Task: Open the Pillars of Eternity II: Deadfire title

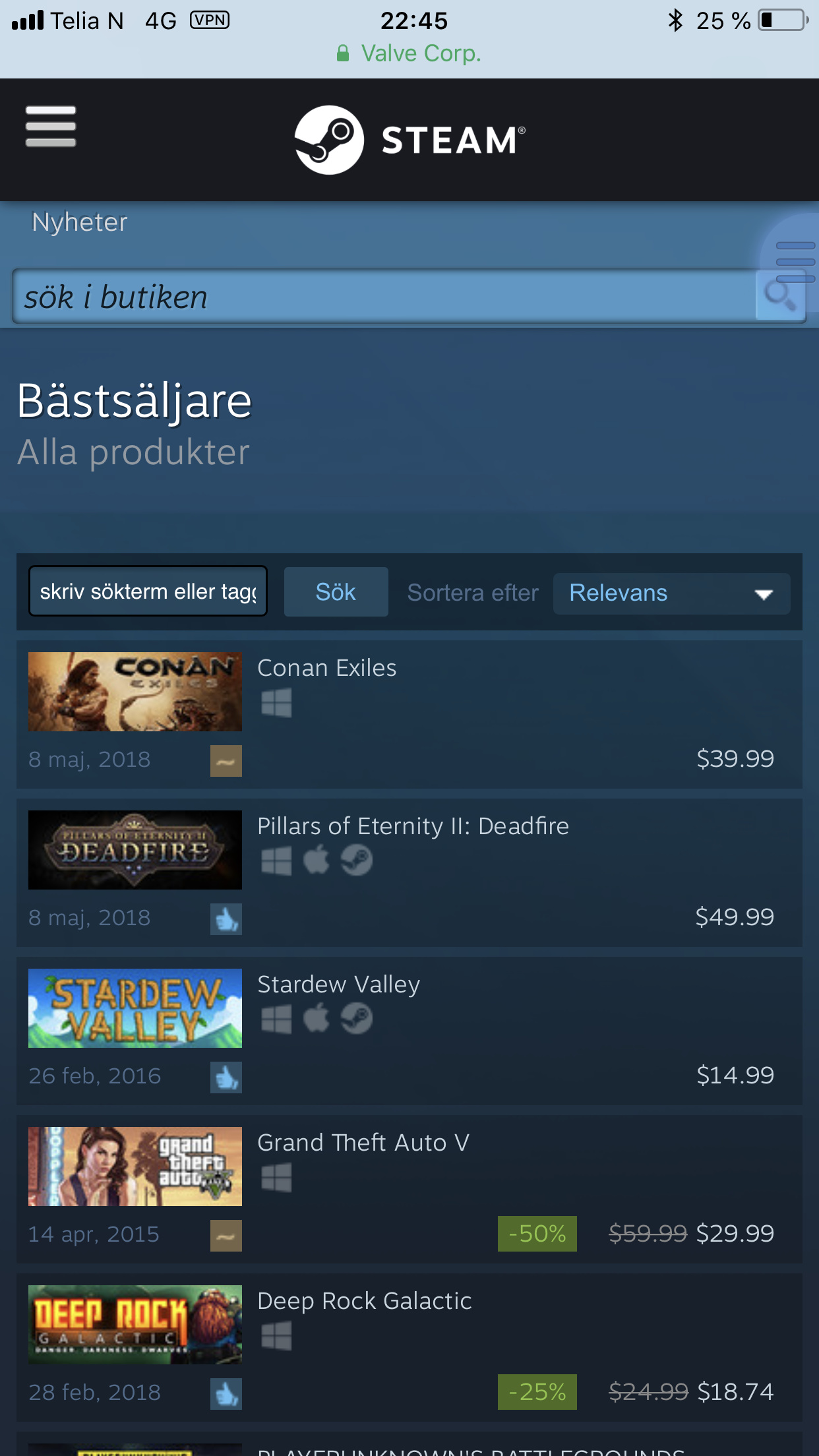Action: click(413, 826)
